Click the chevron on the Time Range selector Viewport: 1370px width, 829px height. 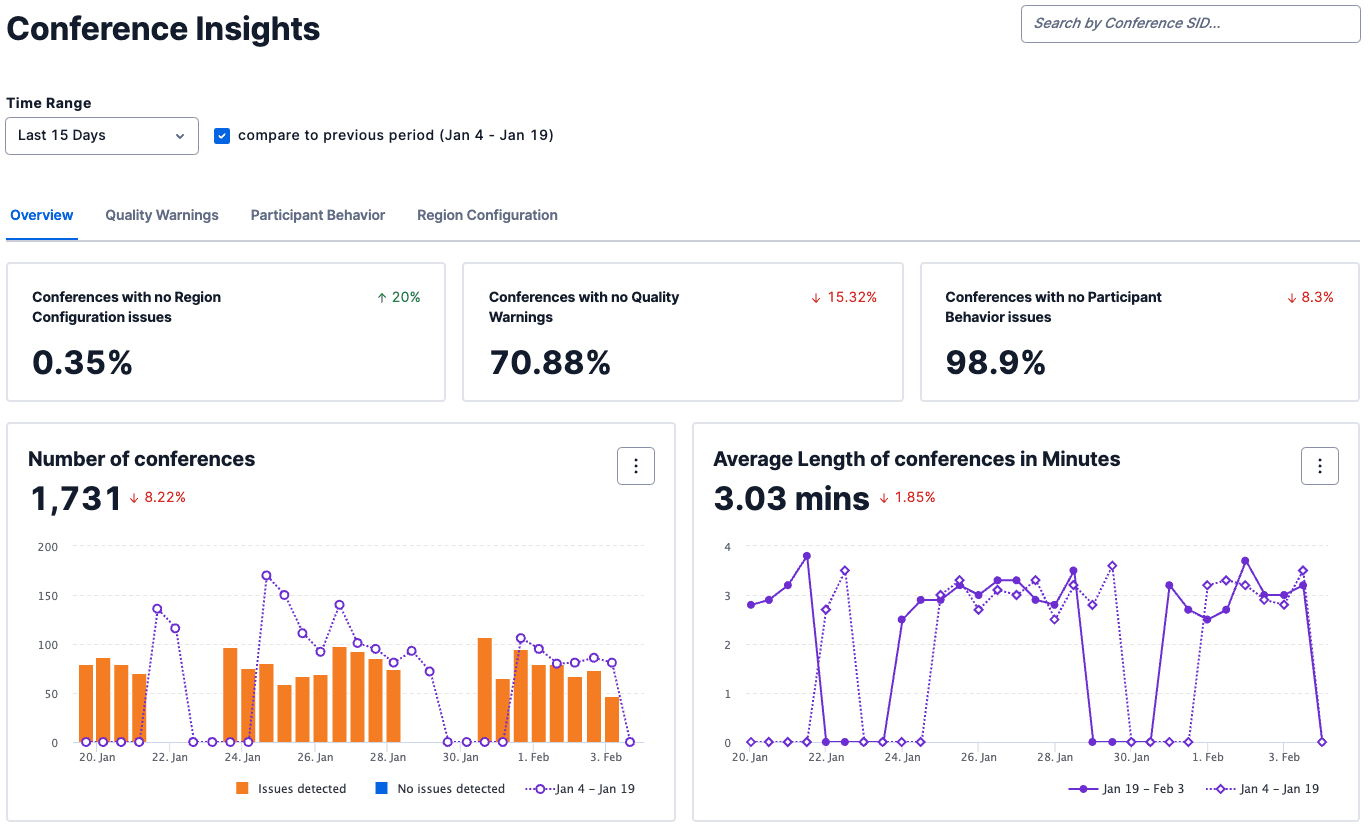179,135
